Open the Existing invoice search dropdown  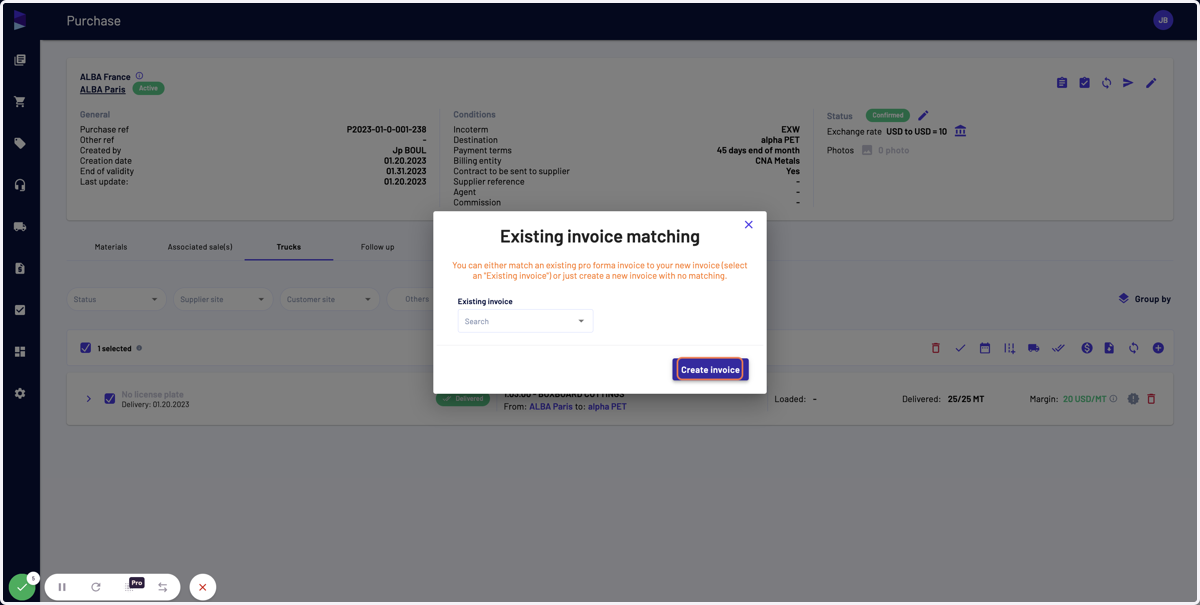tap(525, 321)
